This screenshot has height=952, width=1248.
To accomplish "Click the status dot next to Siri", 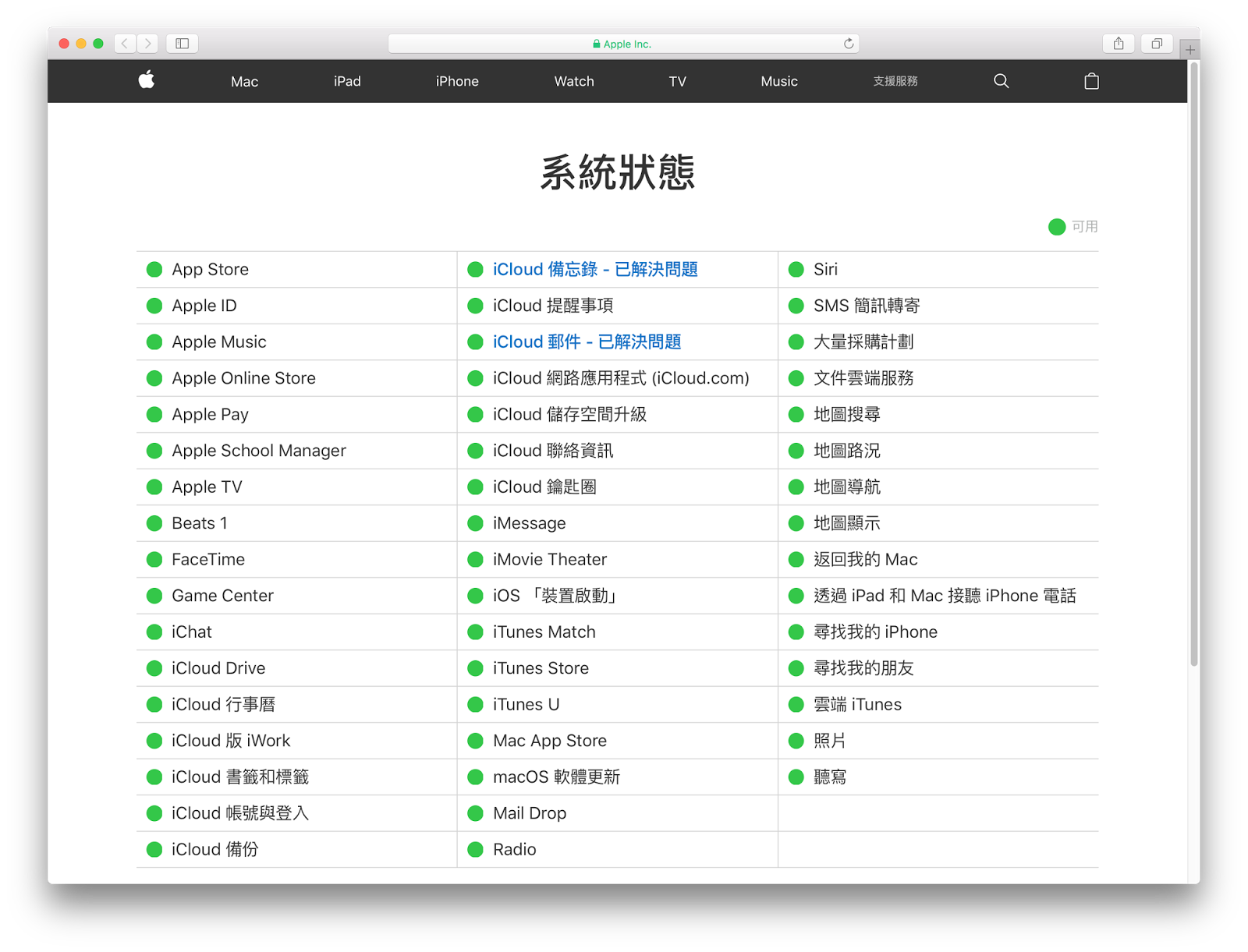I will pos(796,270).
